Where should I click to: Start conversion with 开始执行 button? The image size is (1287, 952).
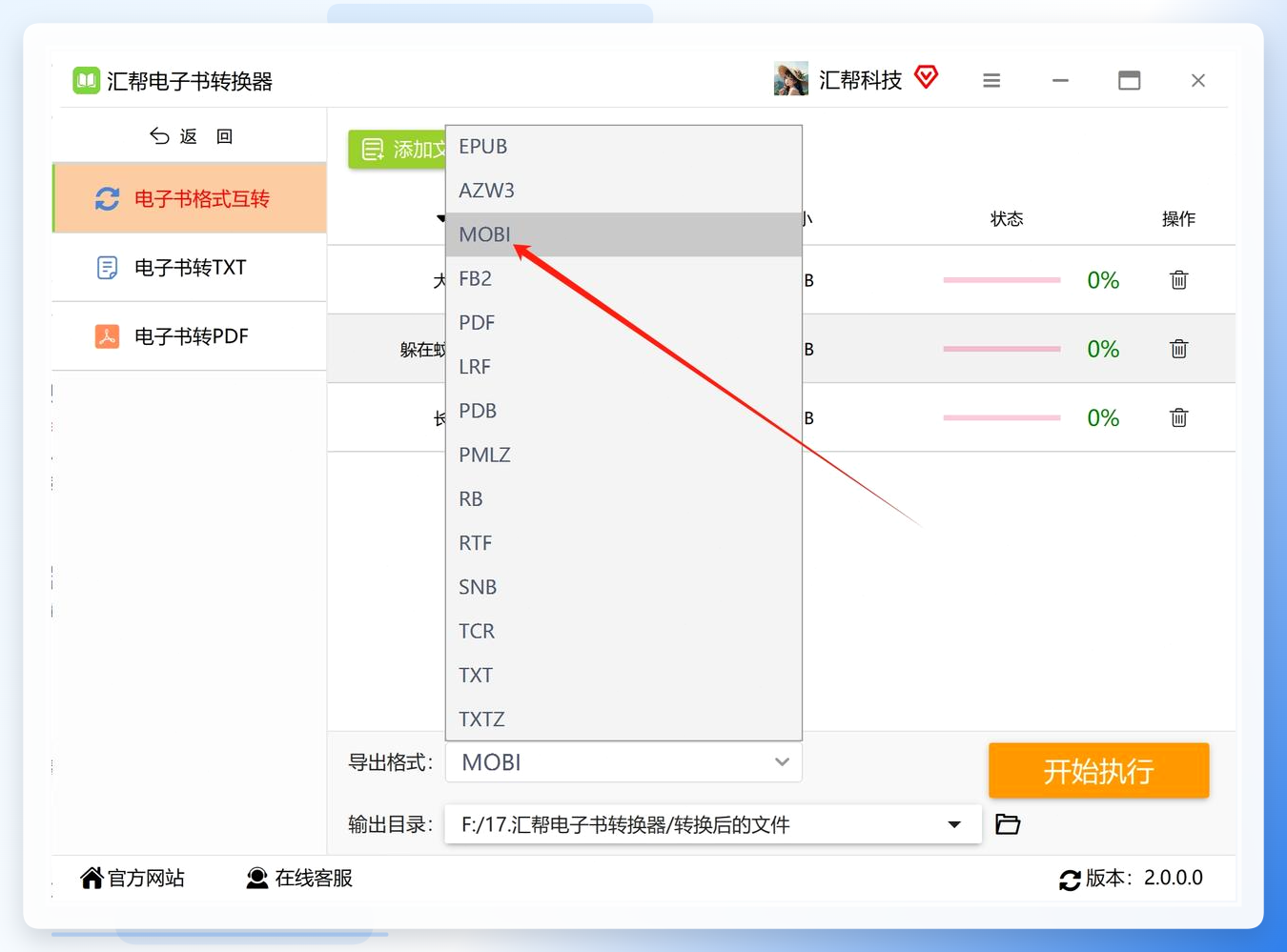(x=1098, y=770)
